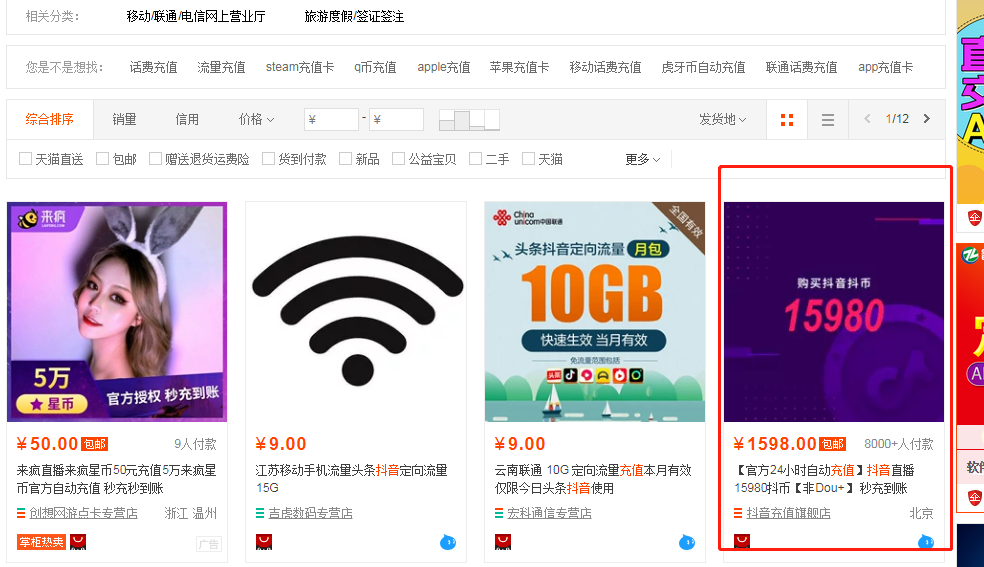Sort results by 信用
Screen dimensions: 984x567
pyautogui.click(x=186, y=119)
